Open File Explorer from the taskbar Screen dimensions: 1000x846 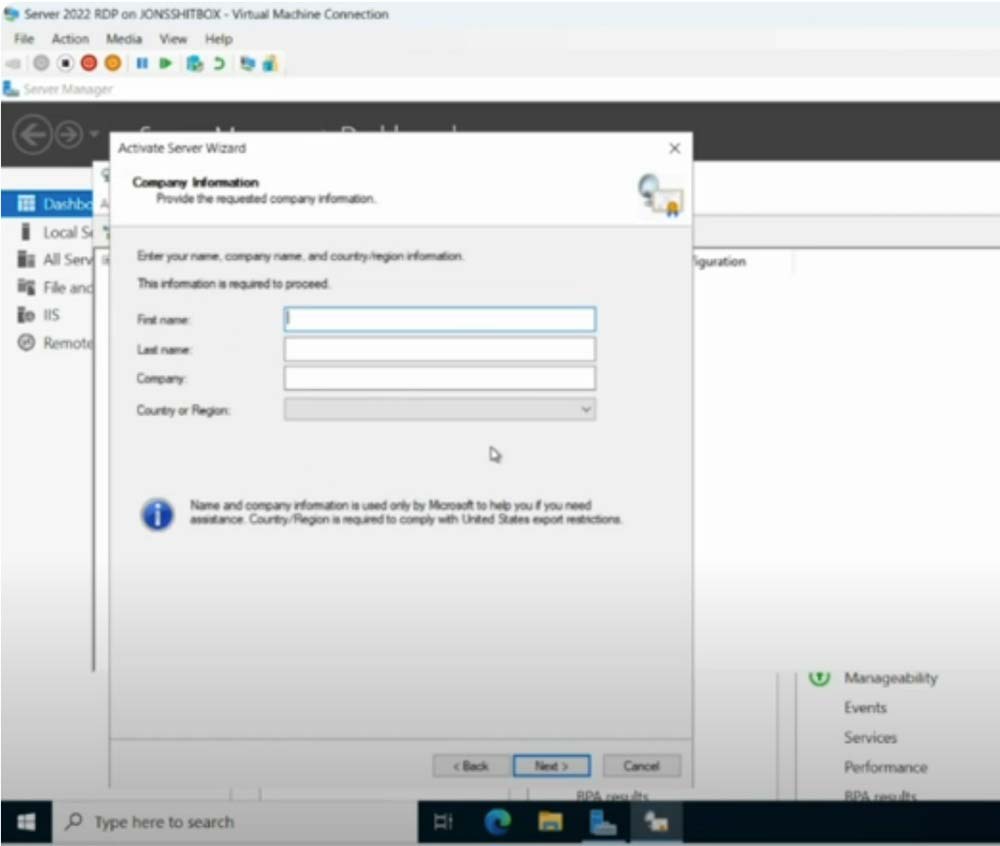click(550, 822)
